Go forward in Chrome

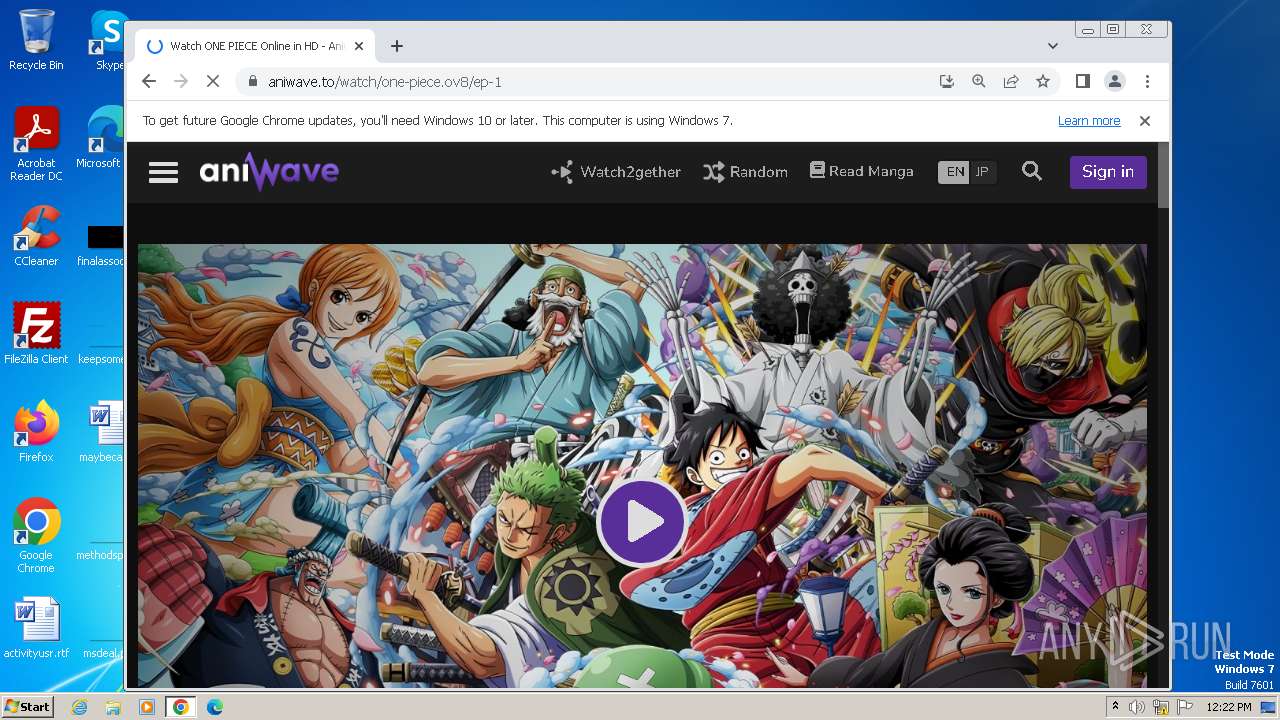click(181, 82)
